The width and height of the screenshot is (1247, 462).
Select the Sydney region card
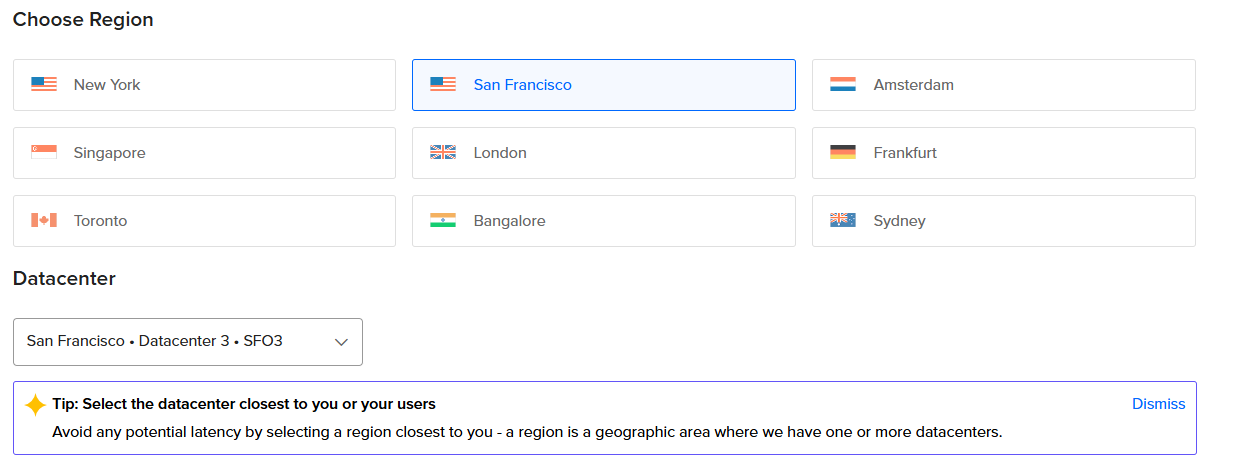1004,221
